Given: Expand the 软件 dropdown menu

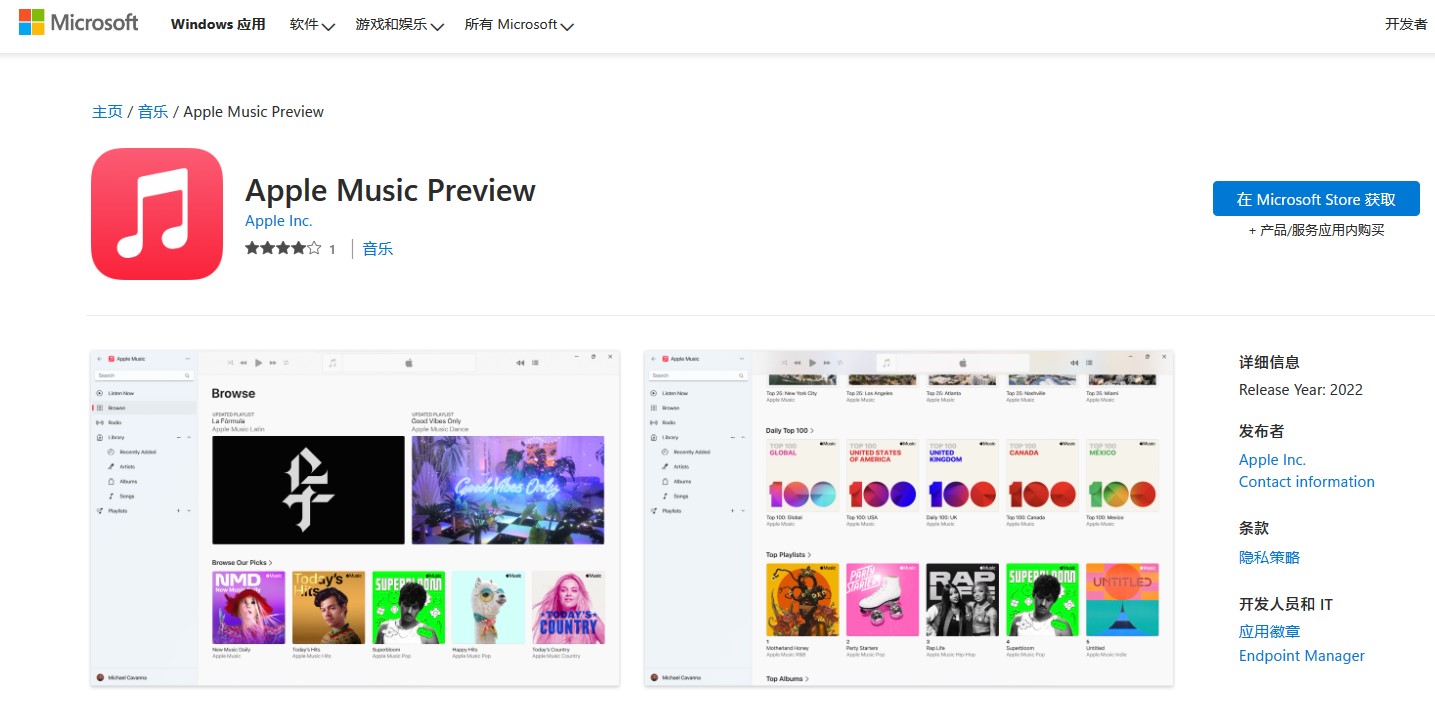Looking at the screenshot, I should (311, 24).
